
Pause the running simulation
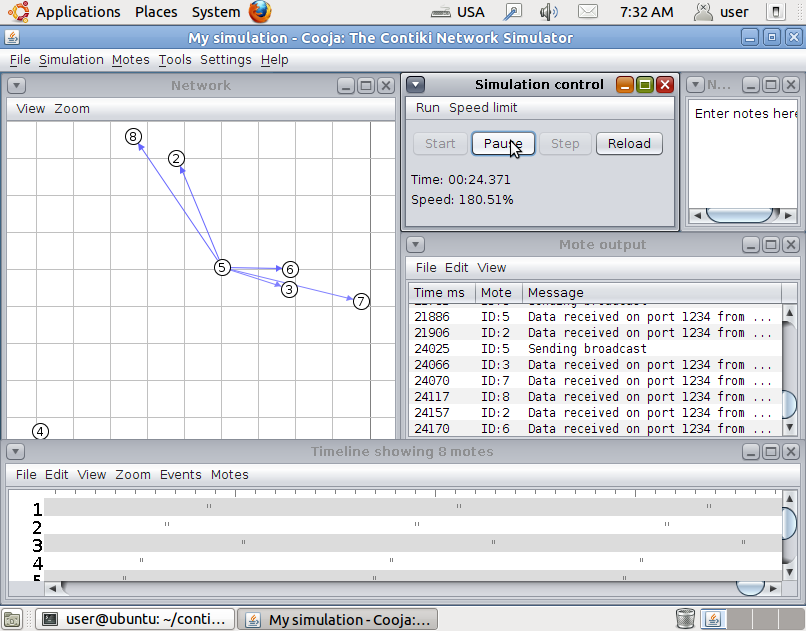click(503, 143)
